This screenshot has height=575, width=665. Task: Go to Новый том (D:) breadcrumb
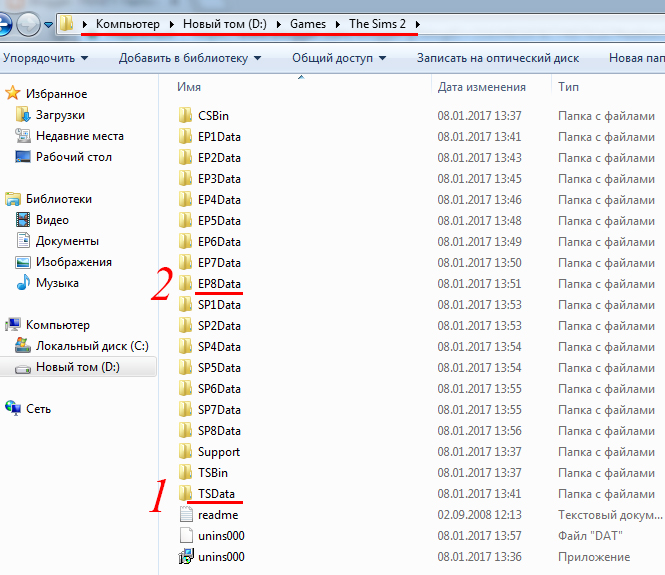(x=225, y=24)
